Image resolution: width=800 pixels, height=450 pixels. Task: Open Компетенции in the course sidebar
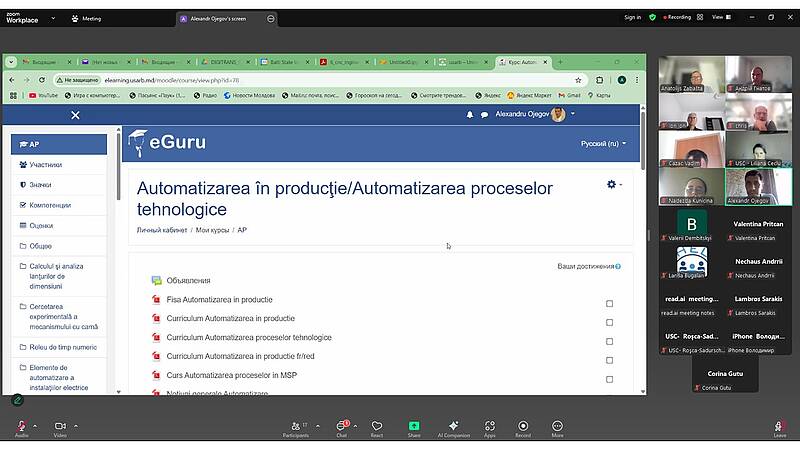coord(59,205)
